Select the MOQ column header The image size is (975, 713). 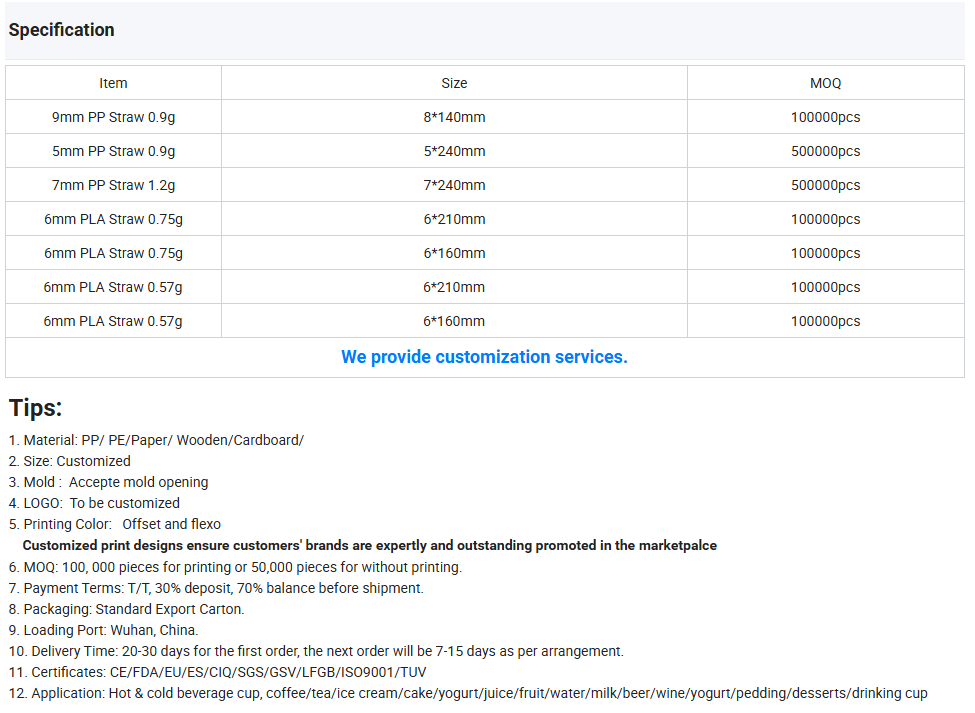pos(825,83)
